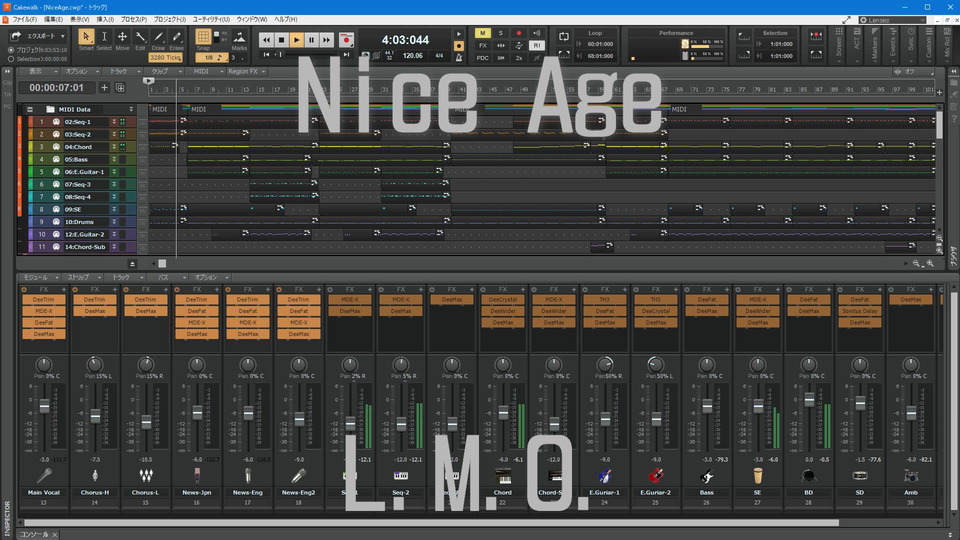Open the モジュール console dropdown

pyautogui.click(x=40, y=277)
